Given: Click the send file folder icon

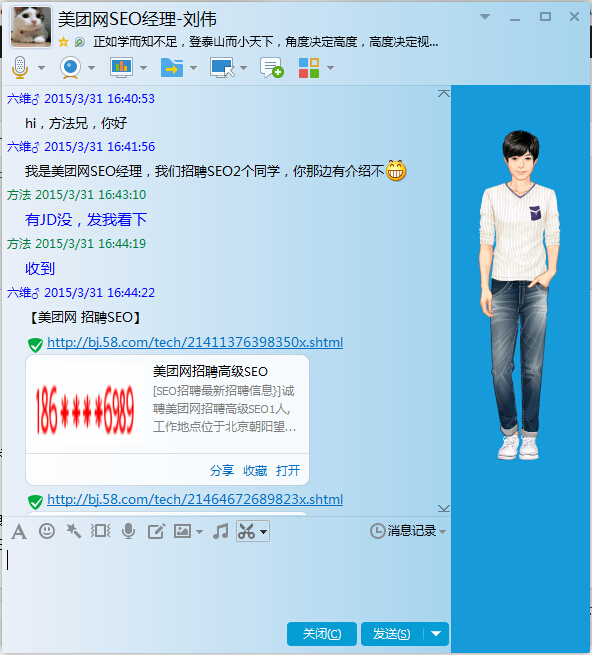Looking at the screenshot, I should [172, 68].
